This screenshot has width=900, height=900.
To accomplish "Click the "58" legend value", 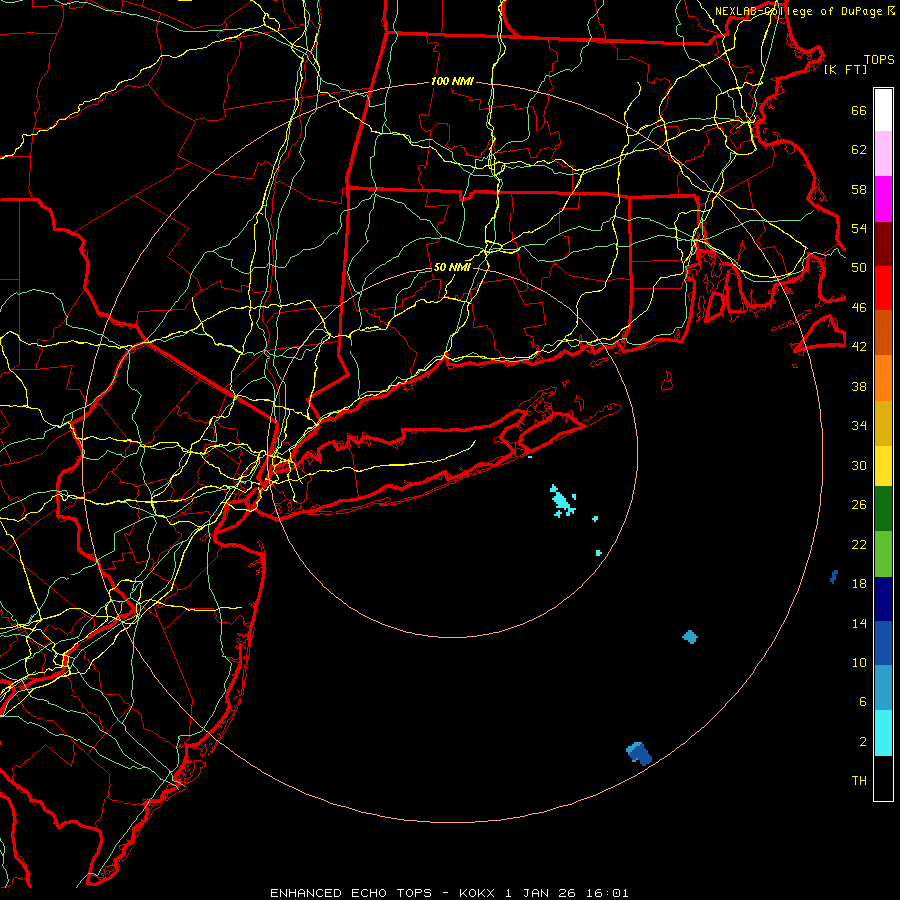I will pyautogui.click(x=859, y=189).
